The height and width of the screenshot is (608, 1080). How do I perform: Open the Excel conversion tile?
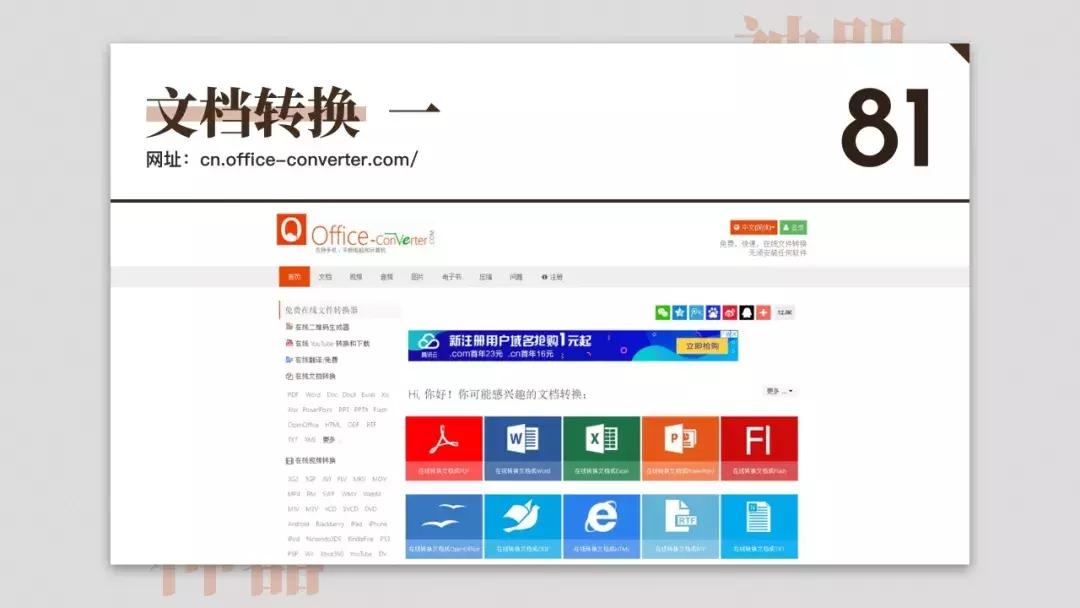602,447
